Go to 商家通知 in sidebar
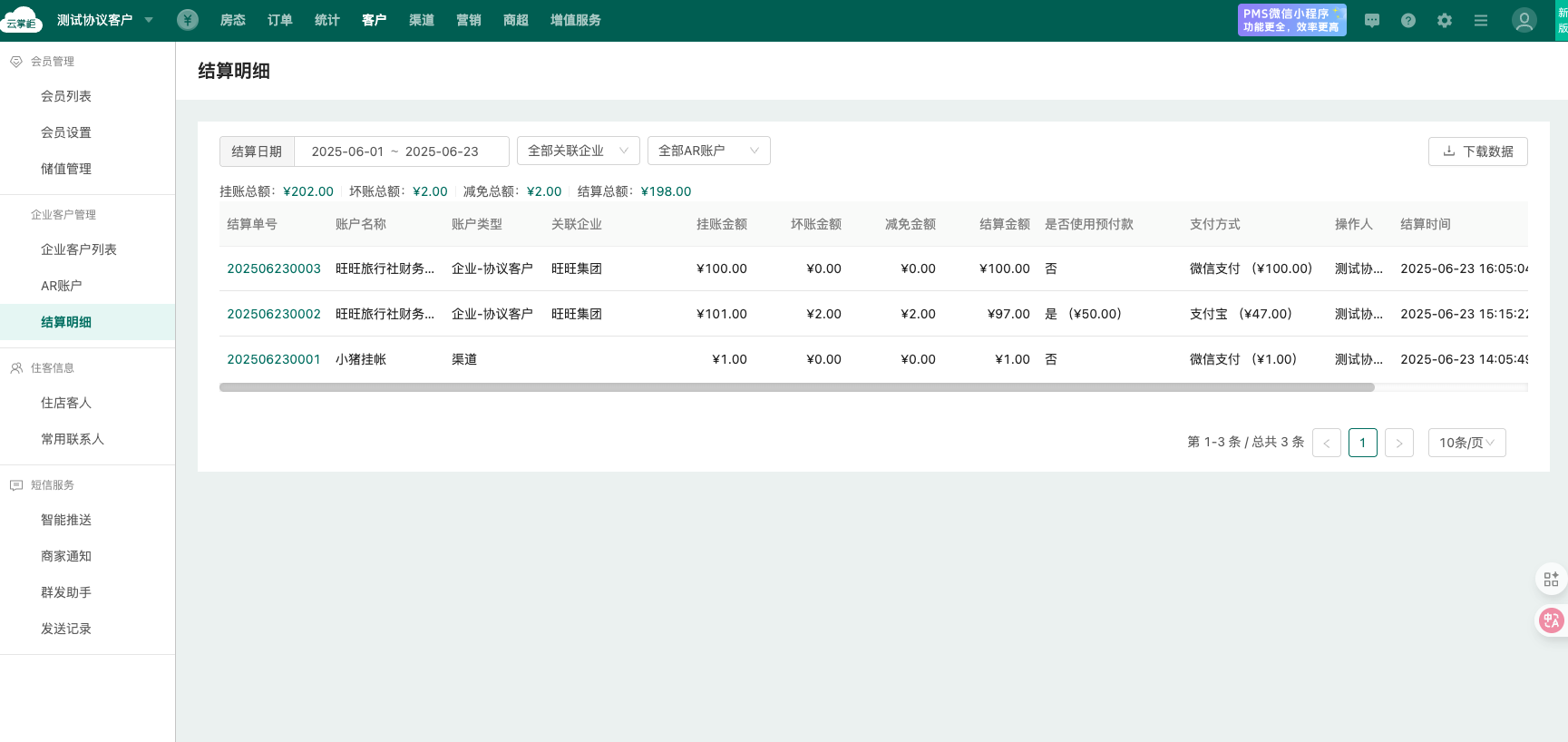Viewport: 1568px width, 742px height. coord(66,556)
